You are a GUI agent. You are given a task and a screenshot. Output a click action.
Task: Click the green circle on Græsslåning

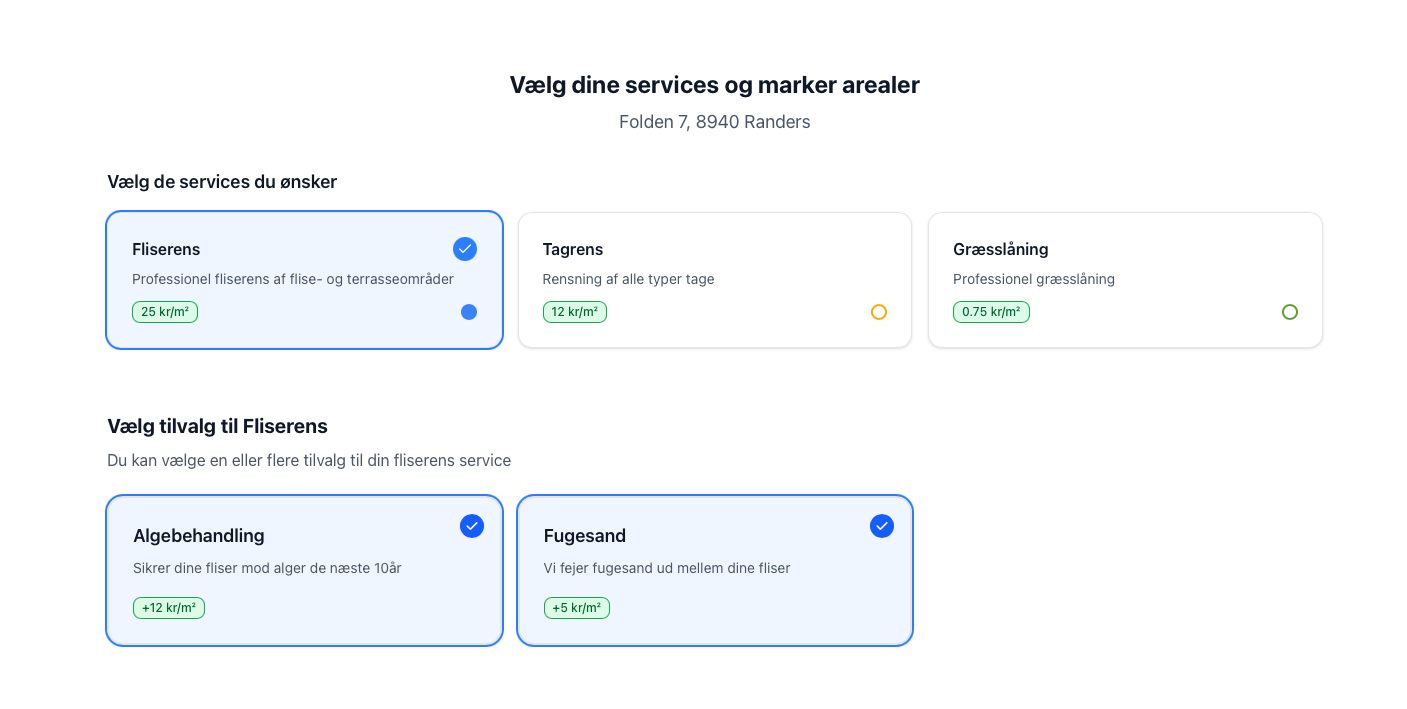[x=1290, y=312]
